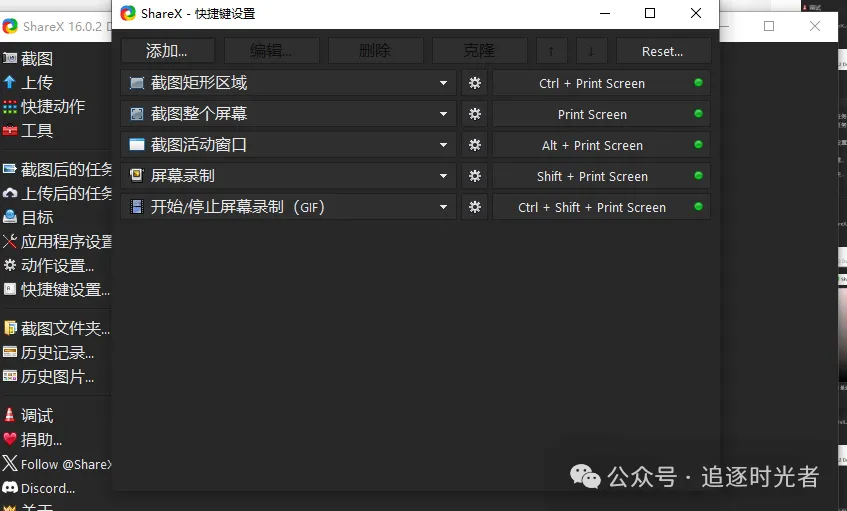Open 历史图片... in ShareX main window
This screenshot has width=847, height=511.
coord(49,376)
